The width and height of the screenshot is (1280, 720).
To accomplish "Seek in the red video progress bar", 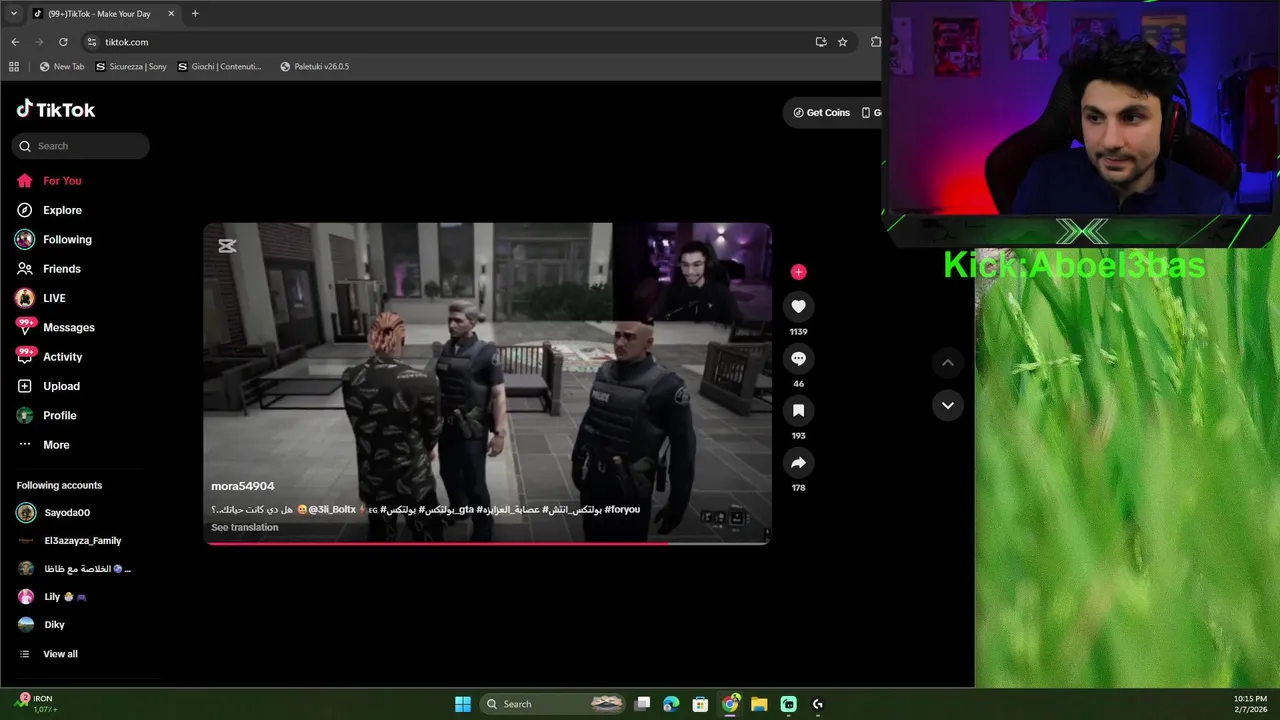I will pyautogui.click(x=487, y=543).
